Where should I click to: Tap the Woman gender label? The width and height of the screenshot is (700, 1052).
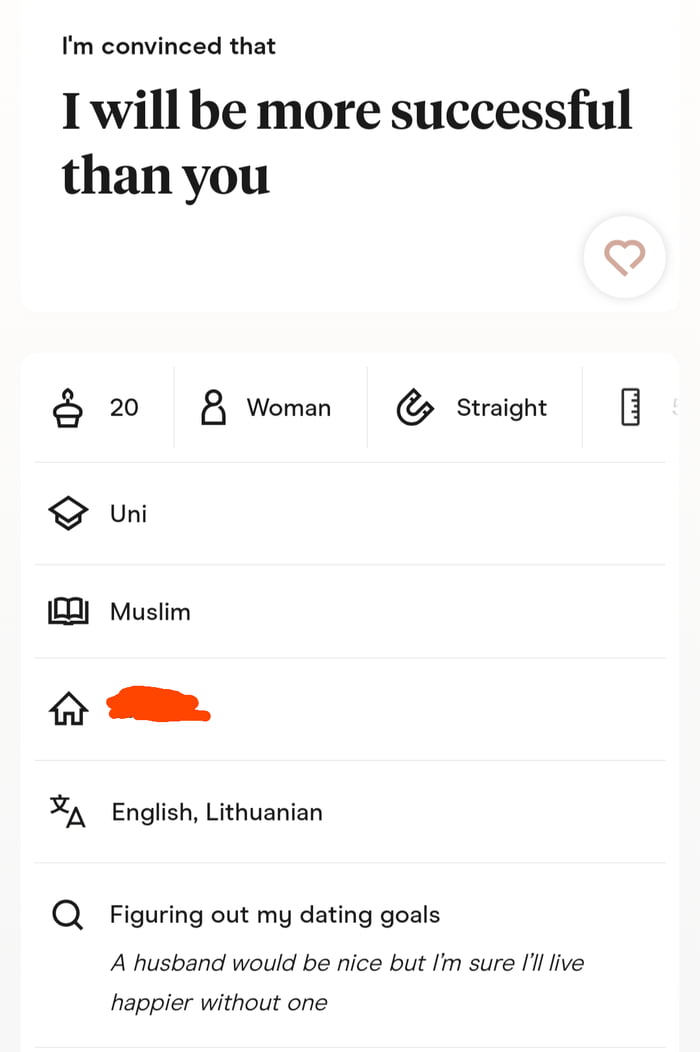pyautogui.click(x=288, y=407)
